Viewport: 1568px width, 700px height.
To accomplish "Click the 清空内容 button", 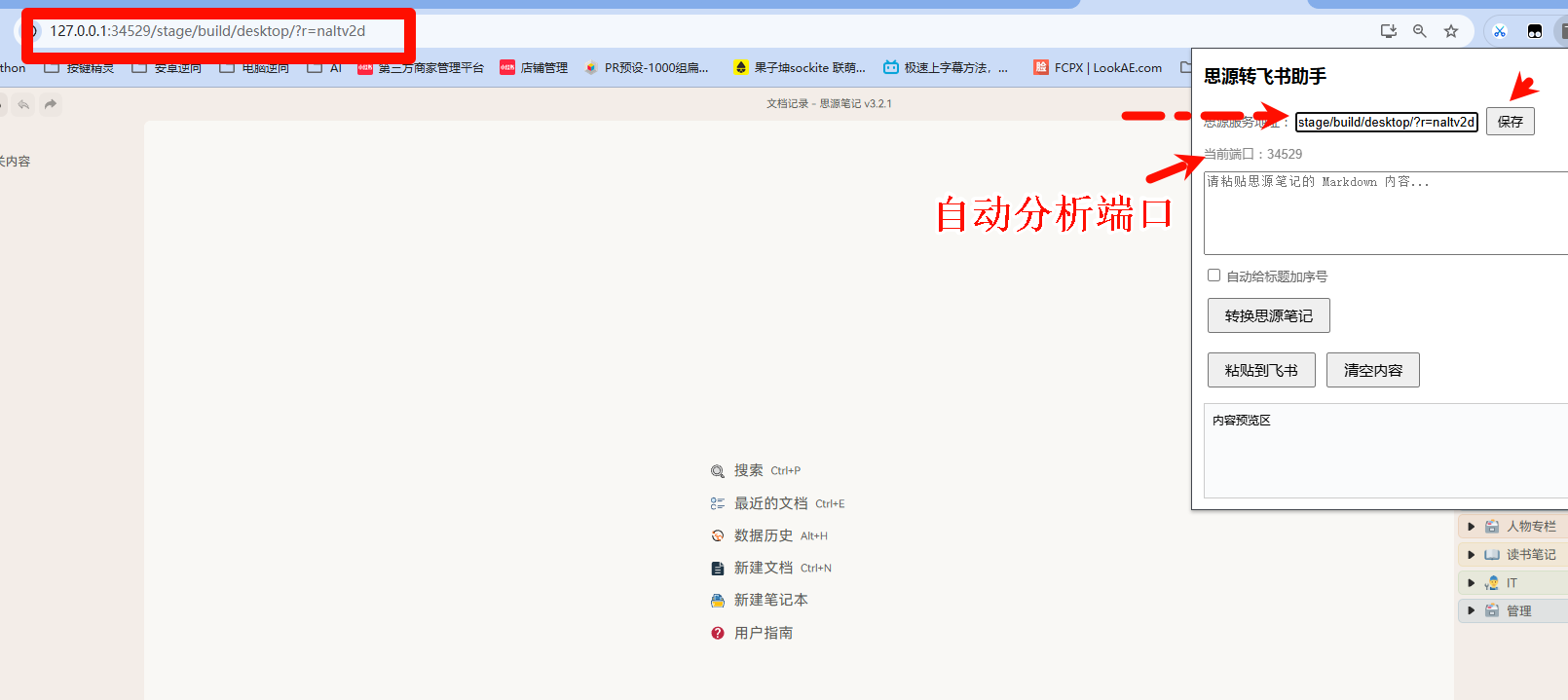I will (x=1373, y=370).
